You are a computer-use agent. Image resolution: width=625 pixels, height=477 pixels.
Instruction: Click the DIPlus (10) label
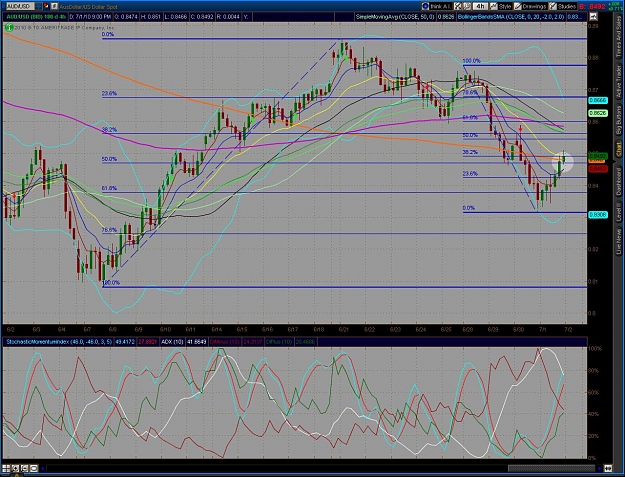coord(279,342)
